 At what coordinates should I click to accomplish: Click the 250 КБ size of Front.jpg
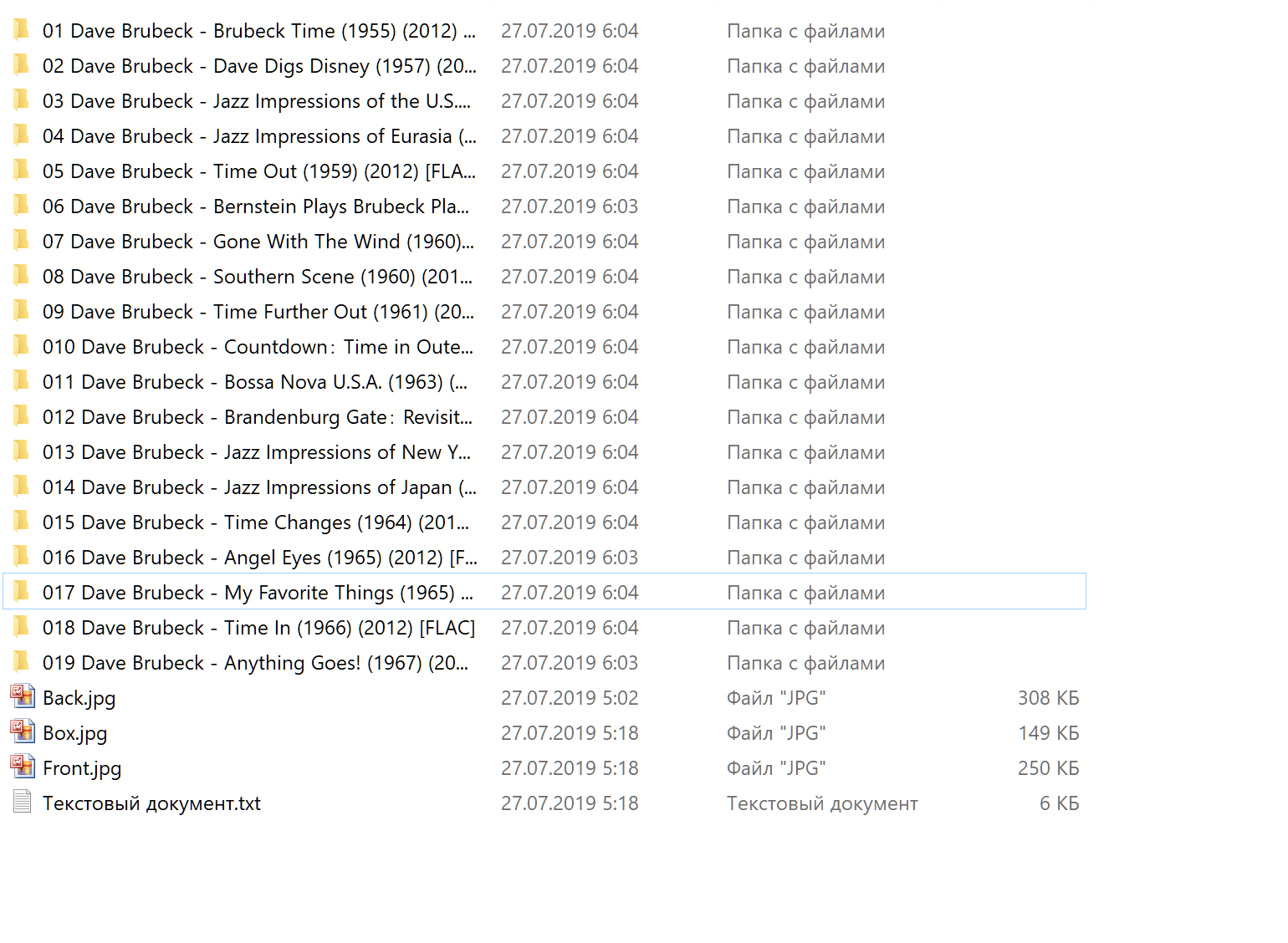tap(1049, 768)
